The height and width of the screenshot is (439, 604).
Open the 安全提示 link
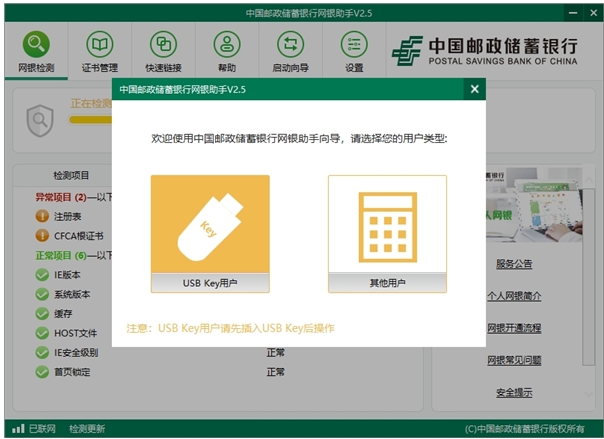[514, 392]
